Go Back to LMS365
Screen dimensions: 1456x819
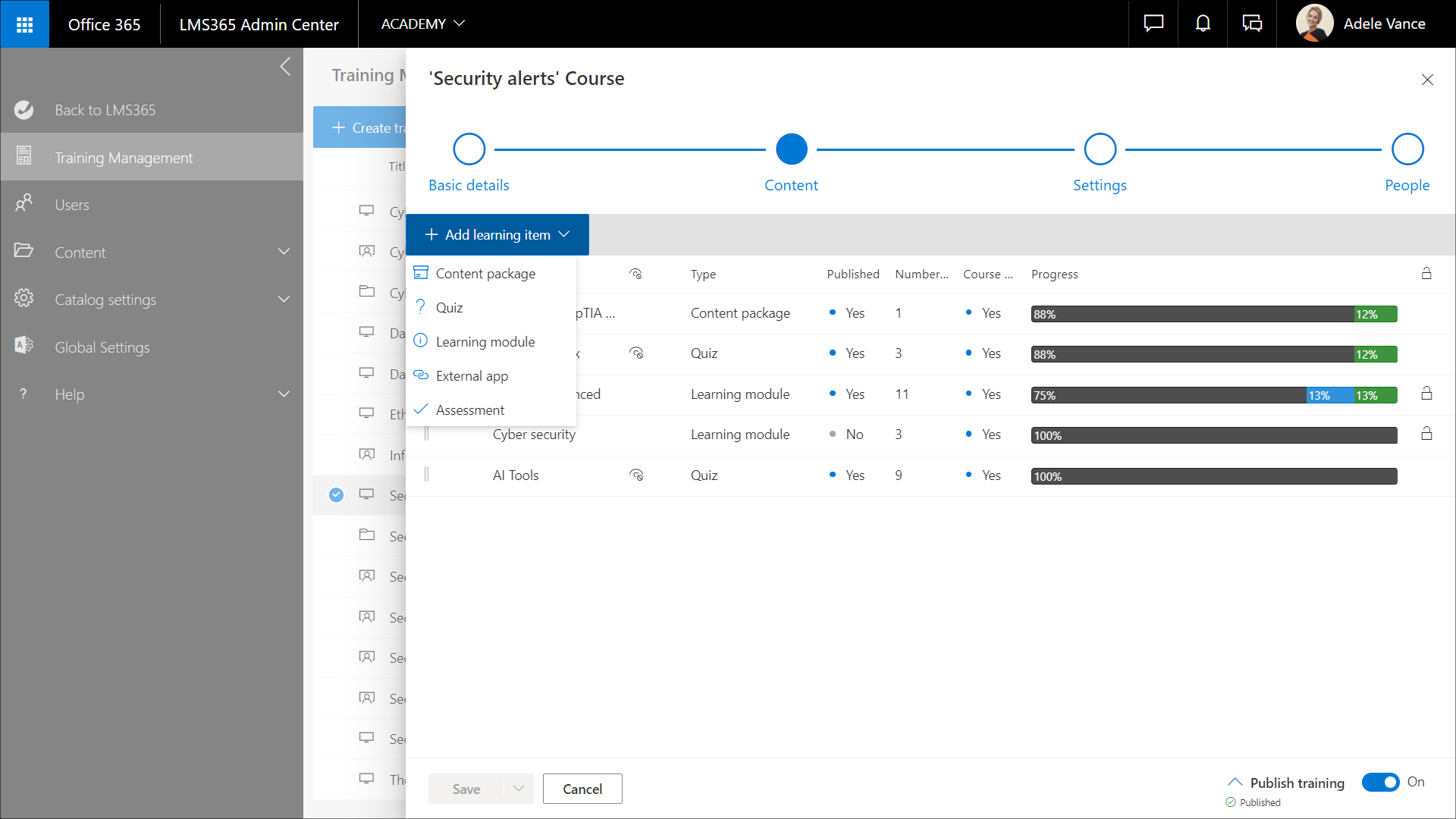point(105,110)
